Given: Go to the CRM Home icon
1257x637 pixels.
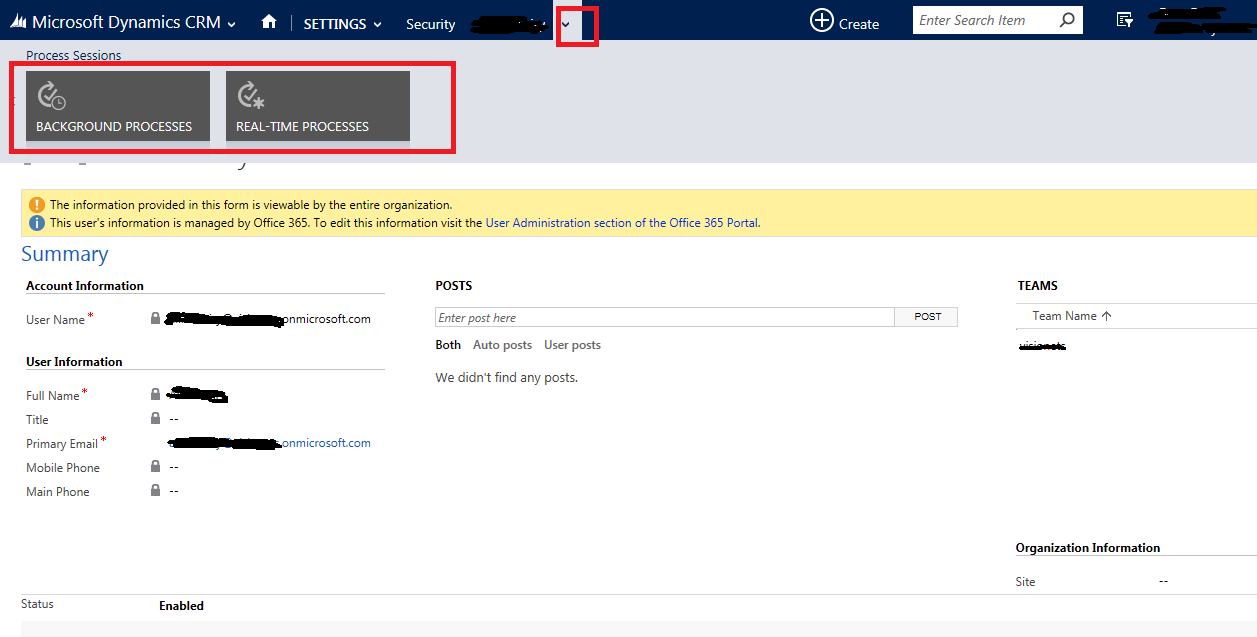Looking at the screenshot, I should point(268,22).
